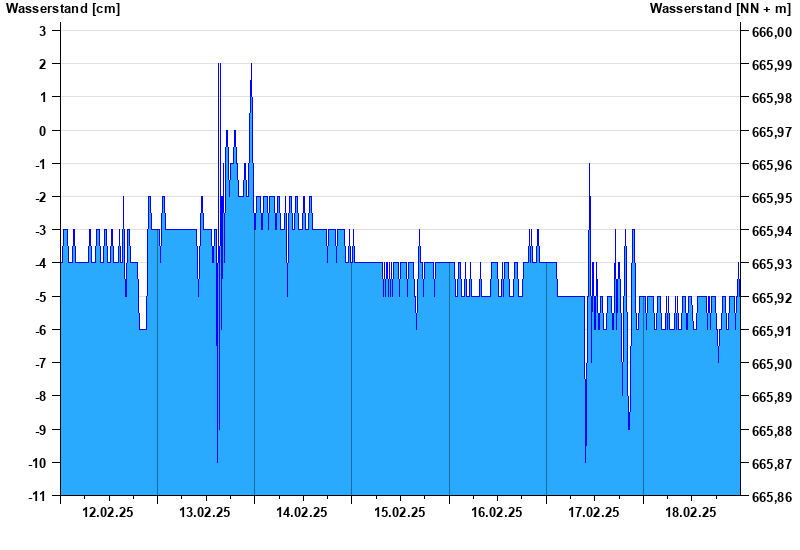Click the 14.02.25 date label
800x550 pixels.
302,512
